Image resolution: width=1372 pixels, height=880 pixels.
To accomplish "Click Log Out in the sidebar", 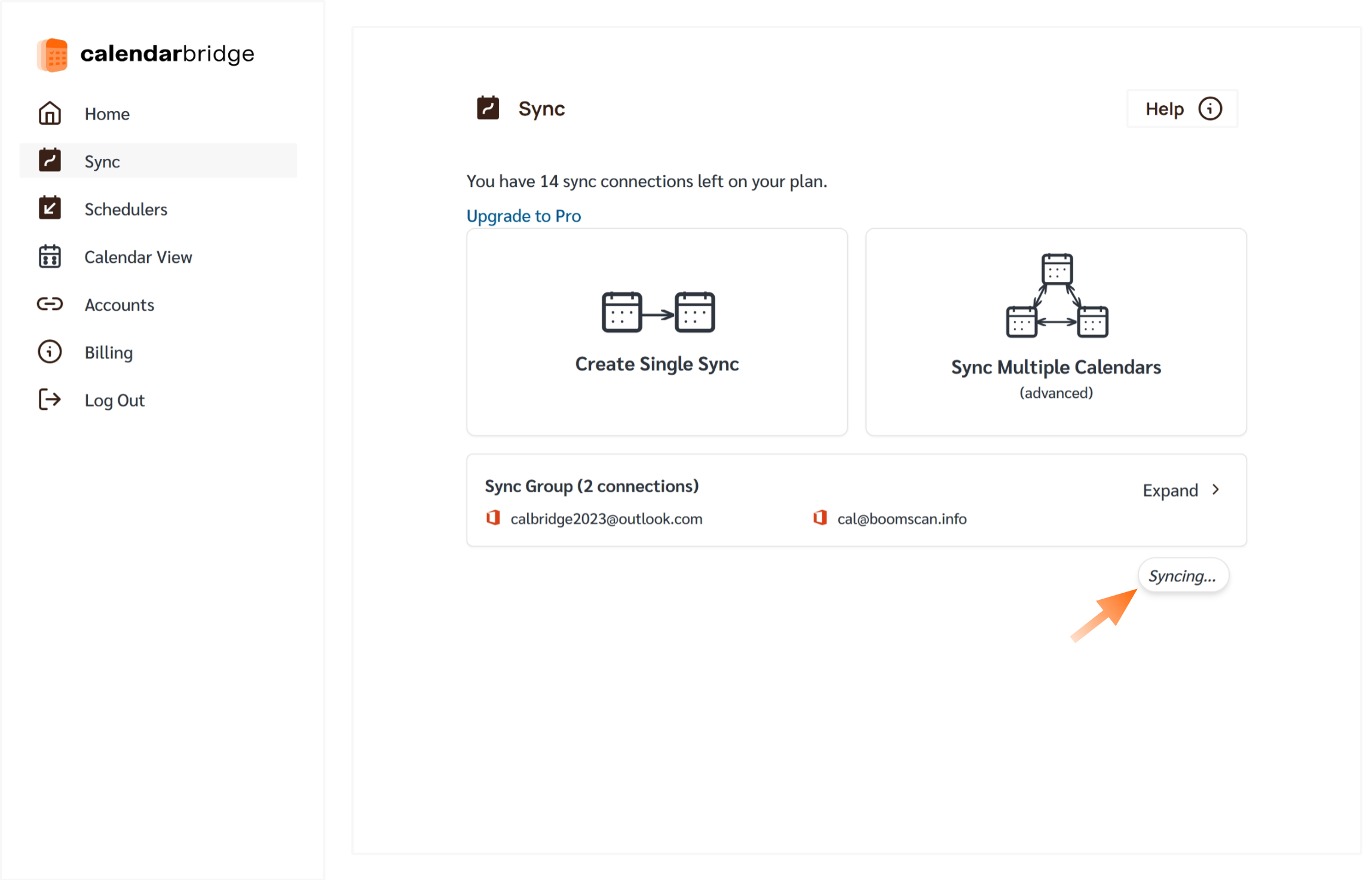I will [158, 400].
